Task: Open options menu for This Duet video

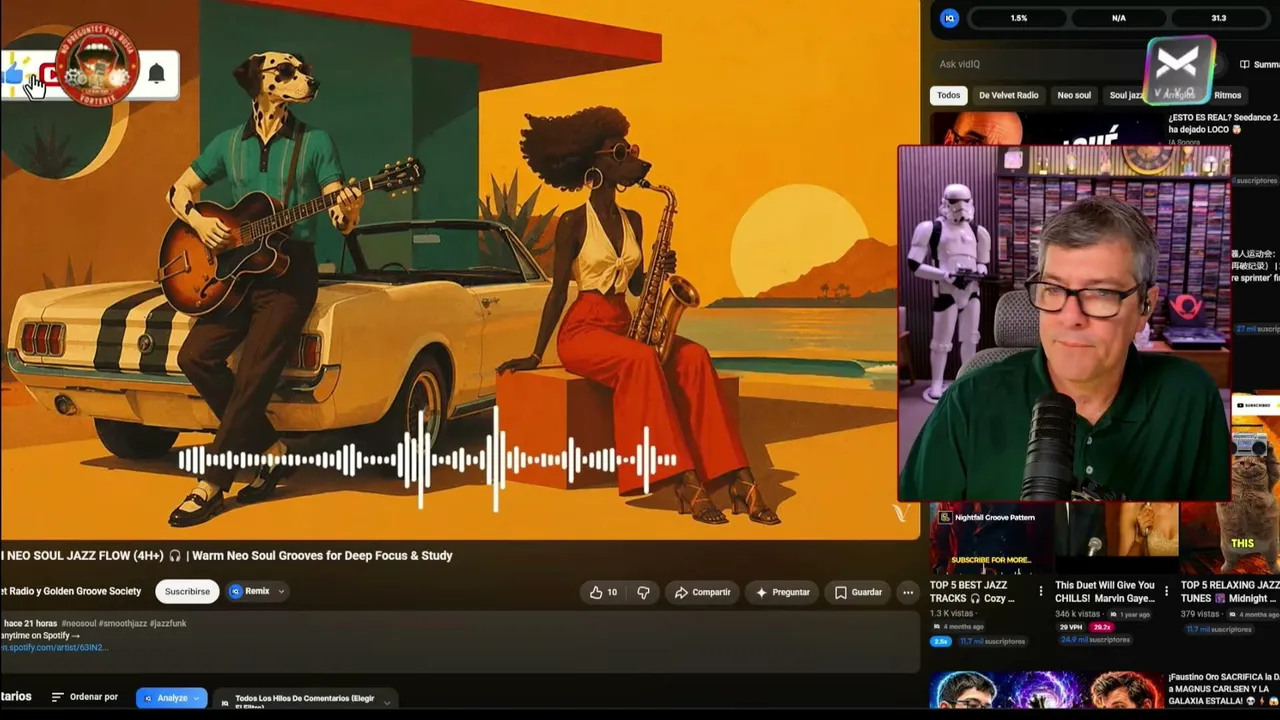Action: 1166,591
